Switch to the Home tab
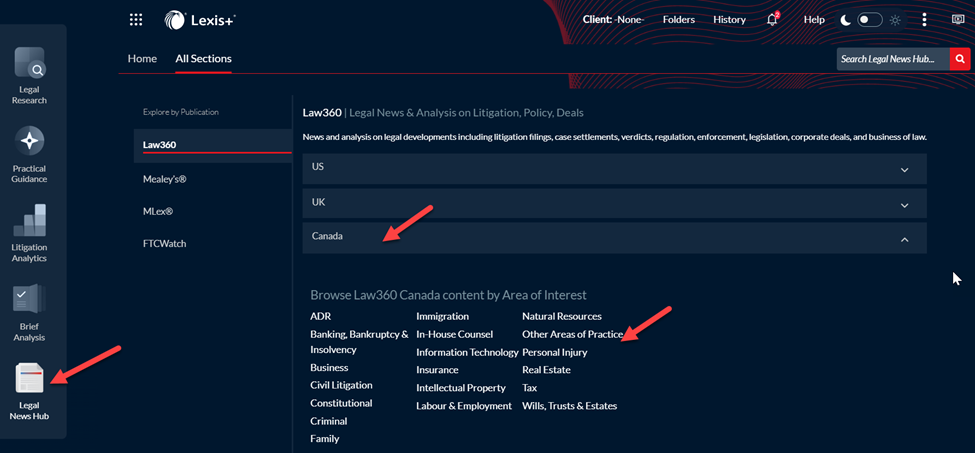 (142, 59)
